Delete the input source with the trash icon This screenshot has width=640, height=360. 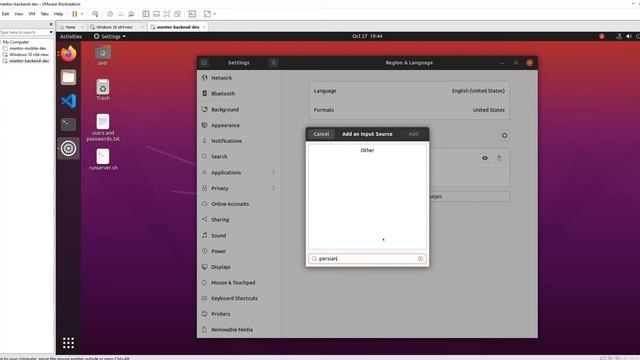(499, 158)
